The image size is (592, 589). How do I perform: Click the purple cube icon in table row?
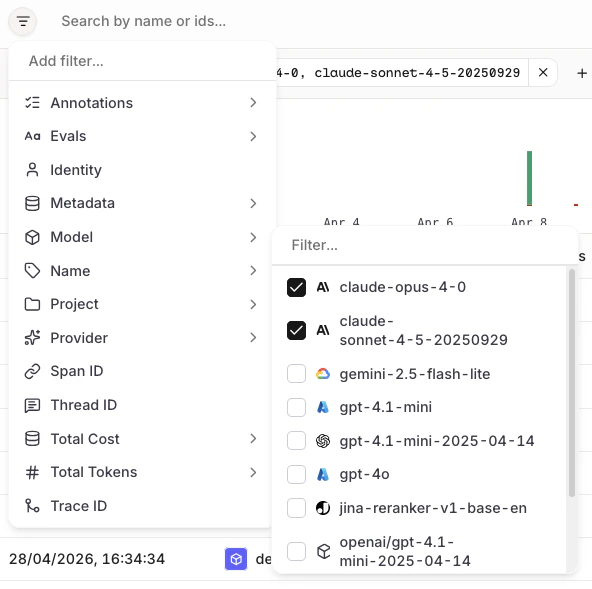click(236, 559)
